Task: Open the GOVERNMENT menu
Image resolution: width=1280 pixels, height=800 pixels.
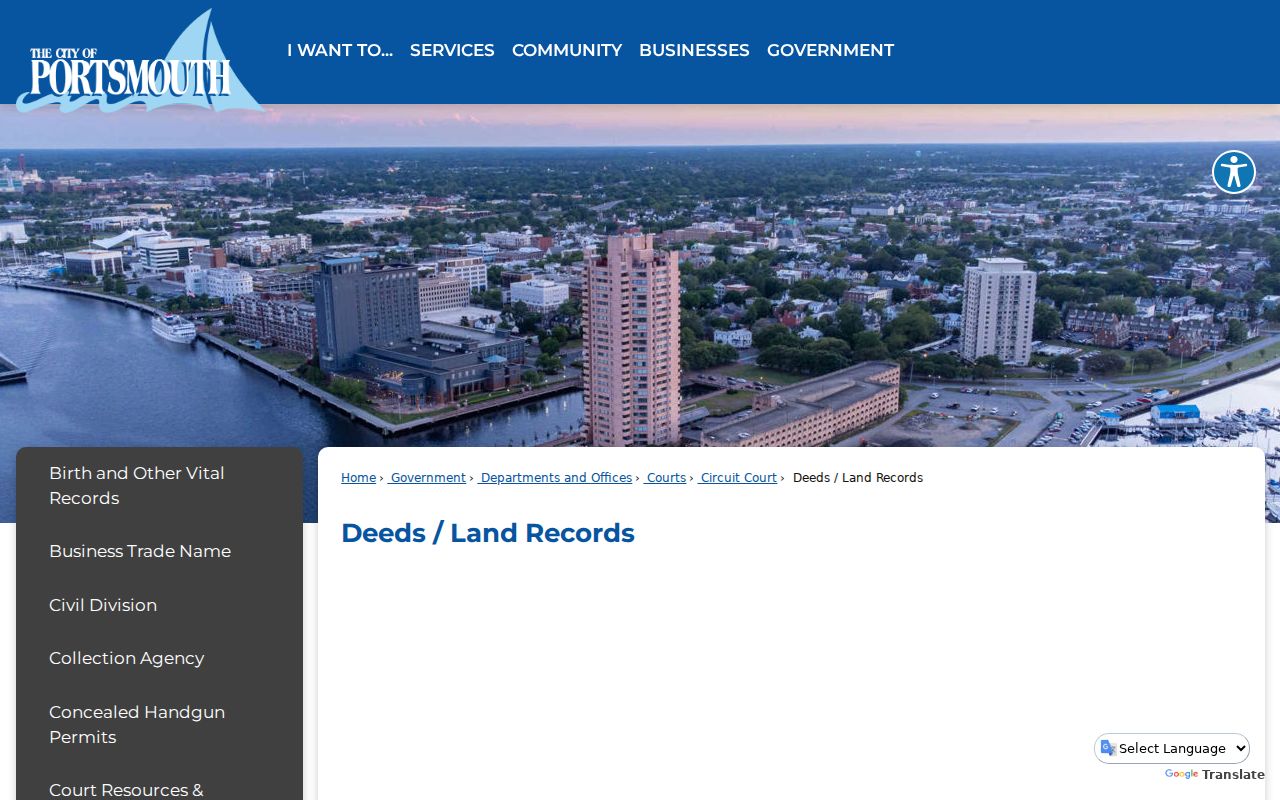Action: (830, 50)
